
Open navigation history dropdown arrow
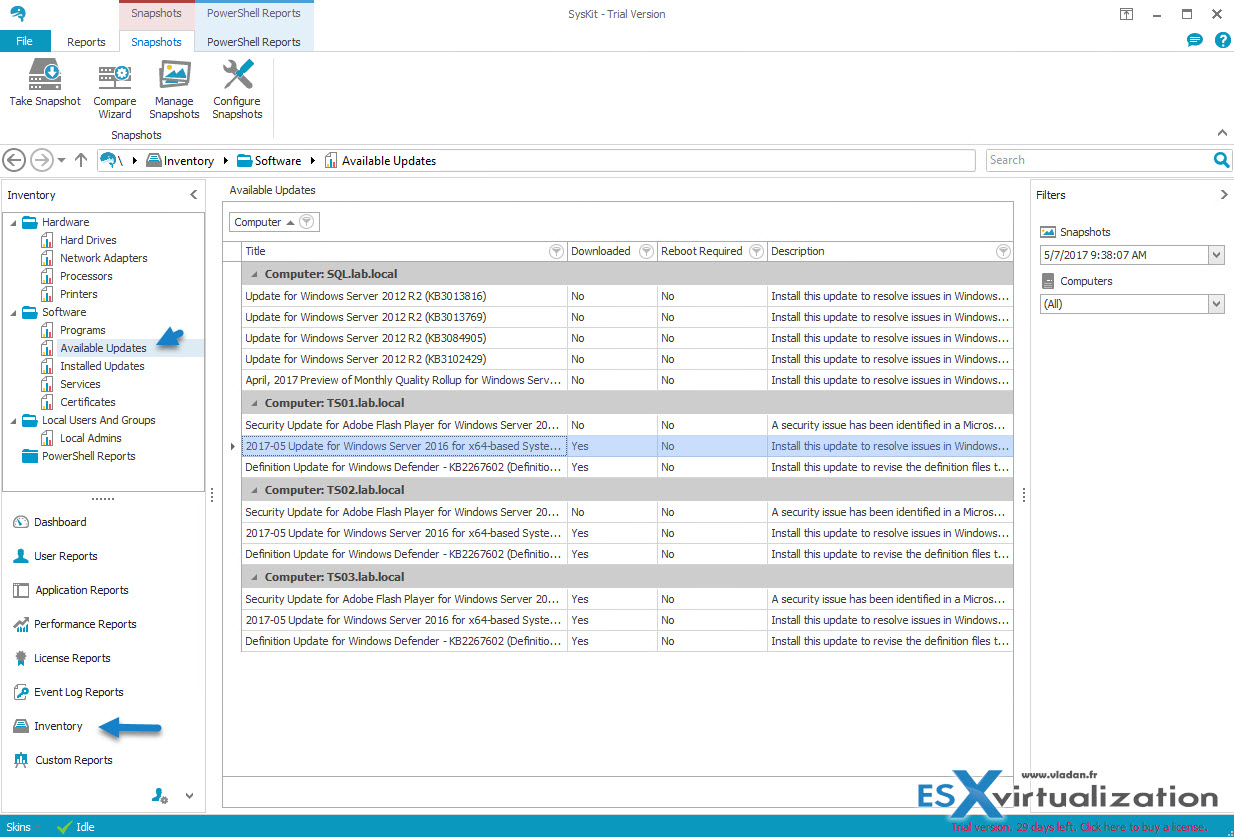[62, 160]
